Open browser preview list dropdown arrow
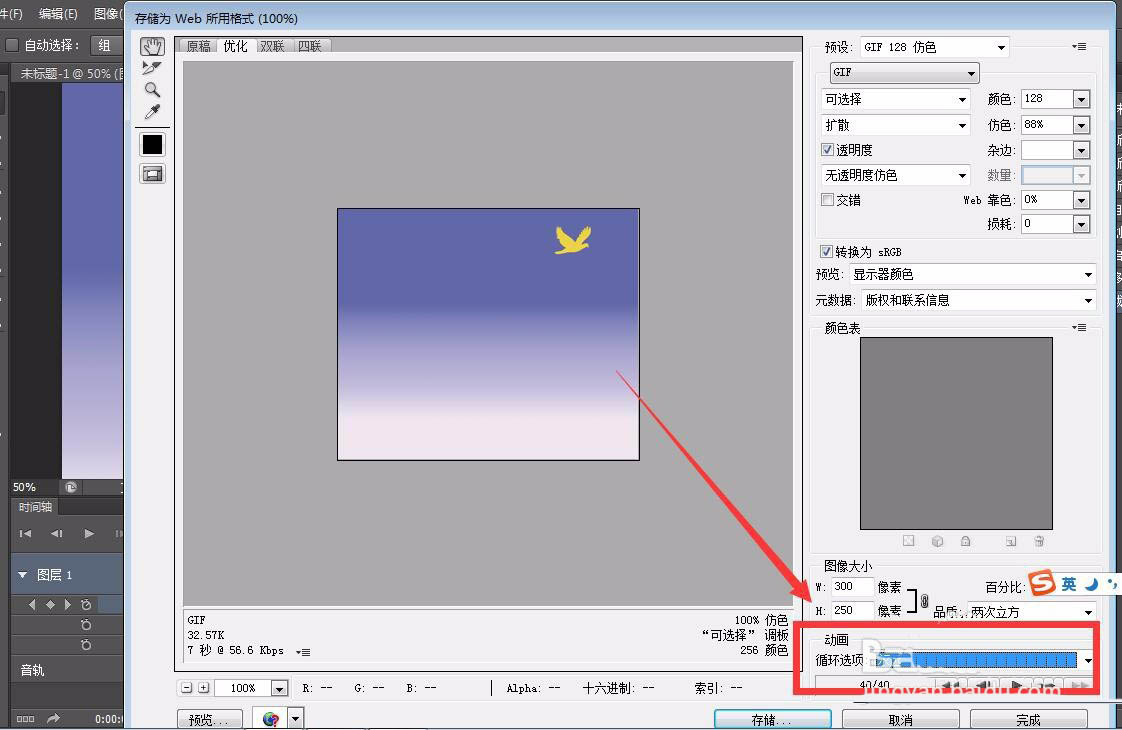 pos(296,719)
